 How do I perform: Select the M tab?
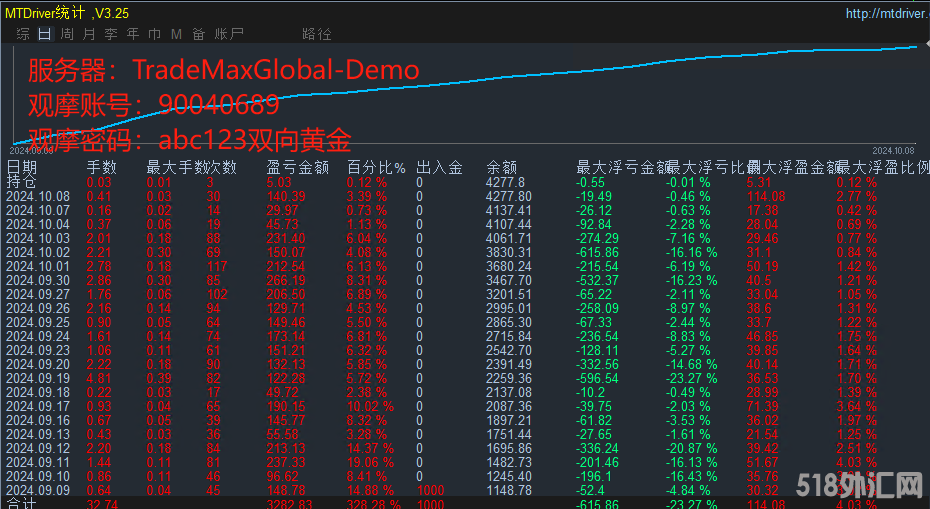[x=176, y=34]
